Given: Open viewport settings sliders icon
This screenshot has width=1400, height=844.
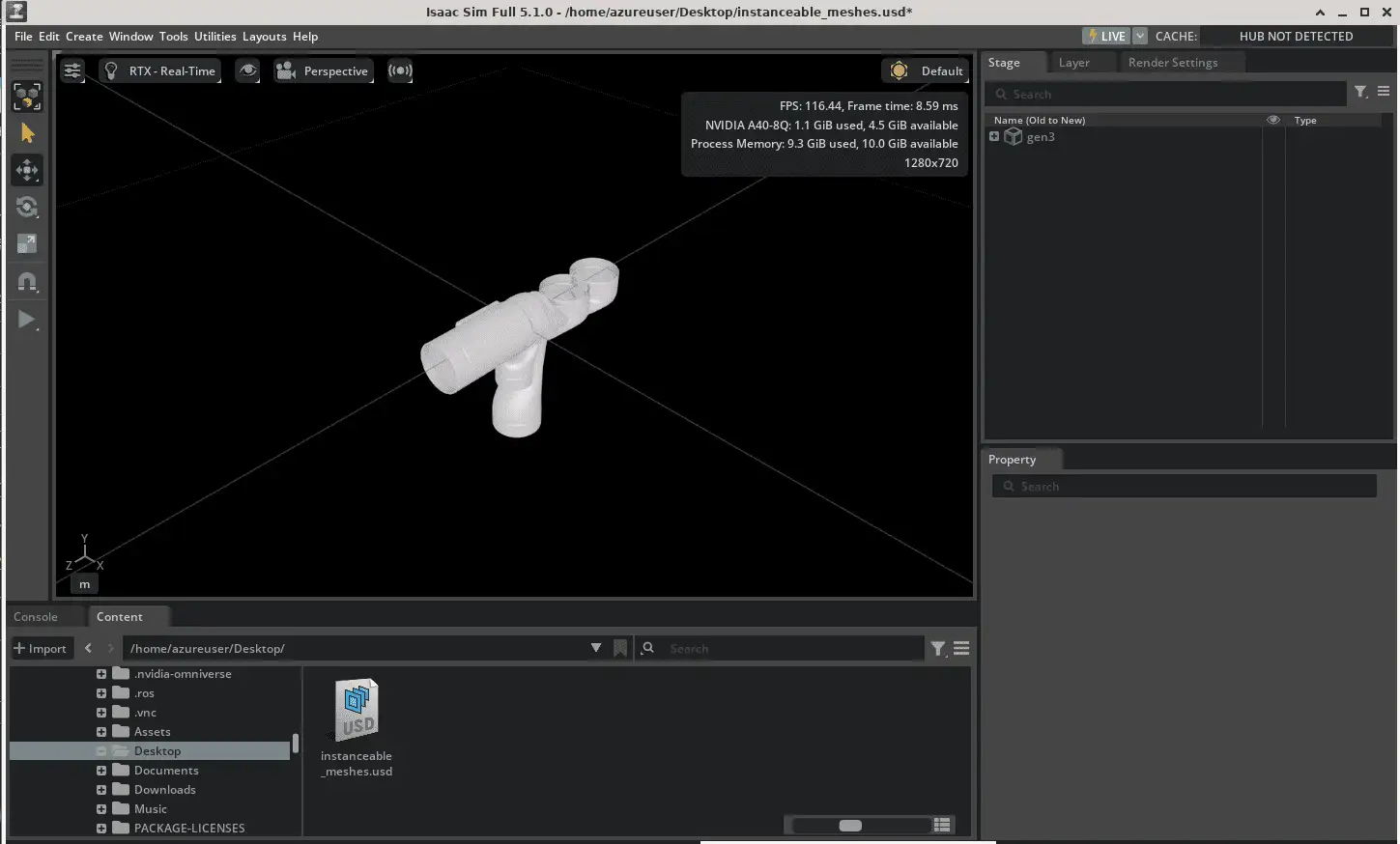Looking at the screenshot, I should point(72,70).
